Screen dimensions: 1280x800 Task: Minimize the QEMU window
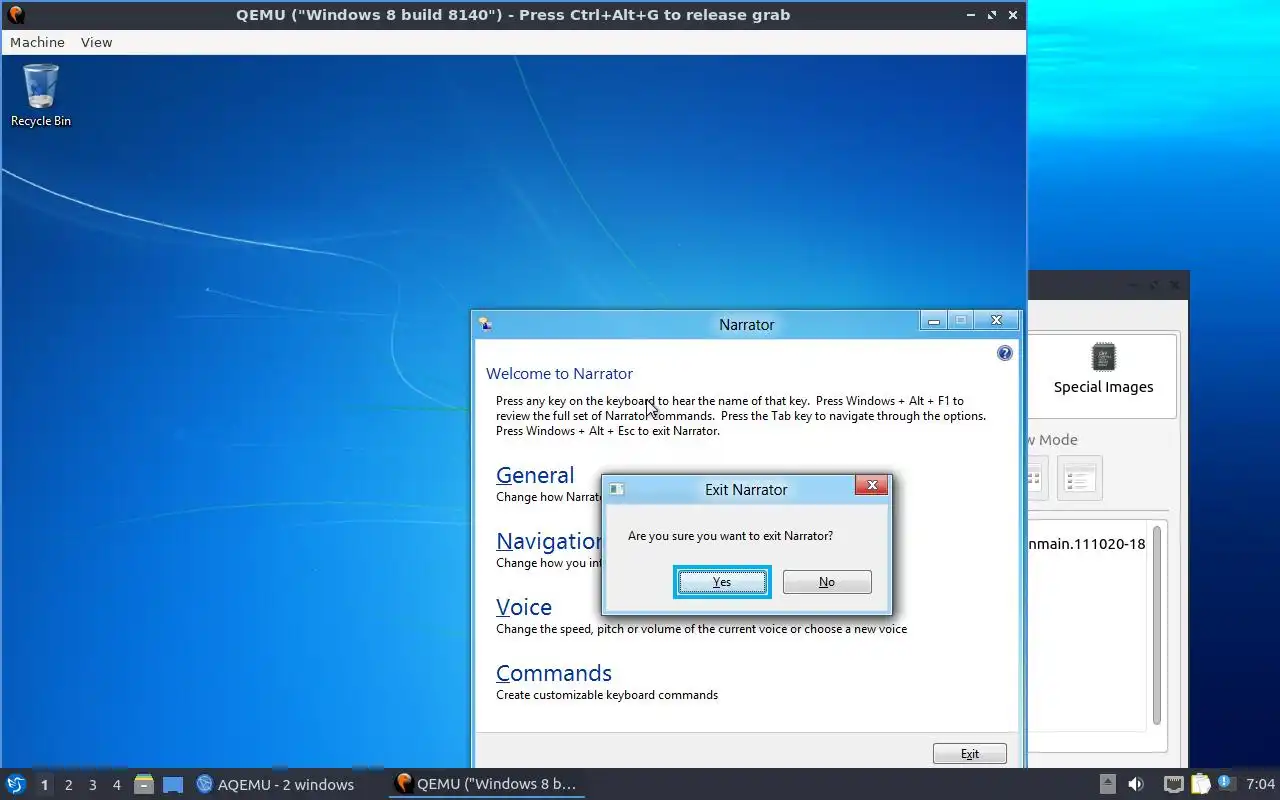tap(971, 15)
